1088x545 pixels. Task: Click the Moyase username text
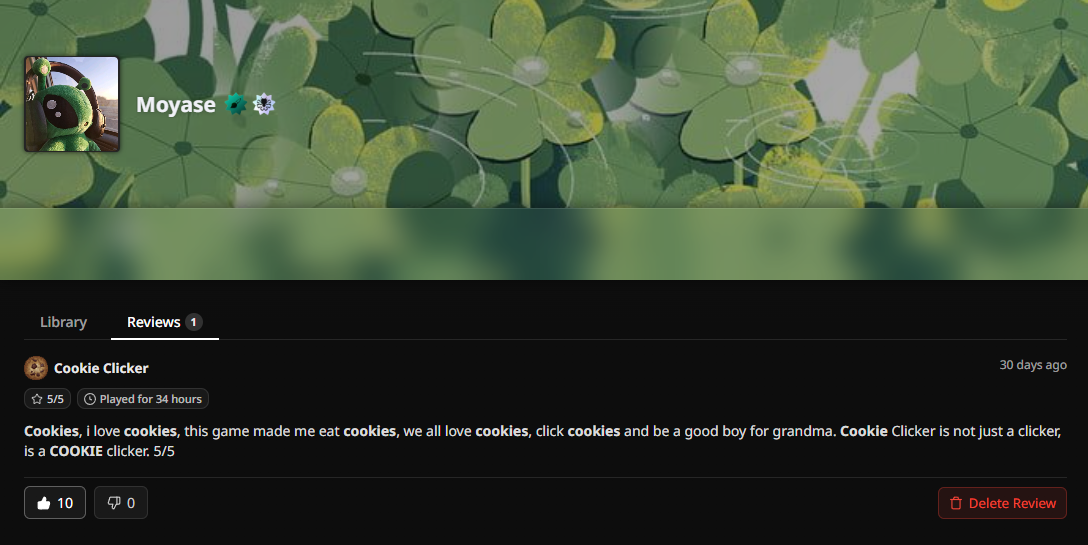176,104
